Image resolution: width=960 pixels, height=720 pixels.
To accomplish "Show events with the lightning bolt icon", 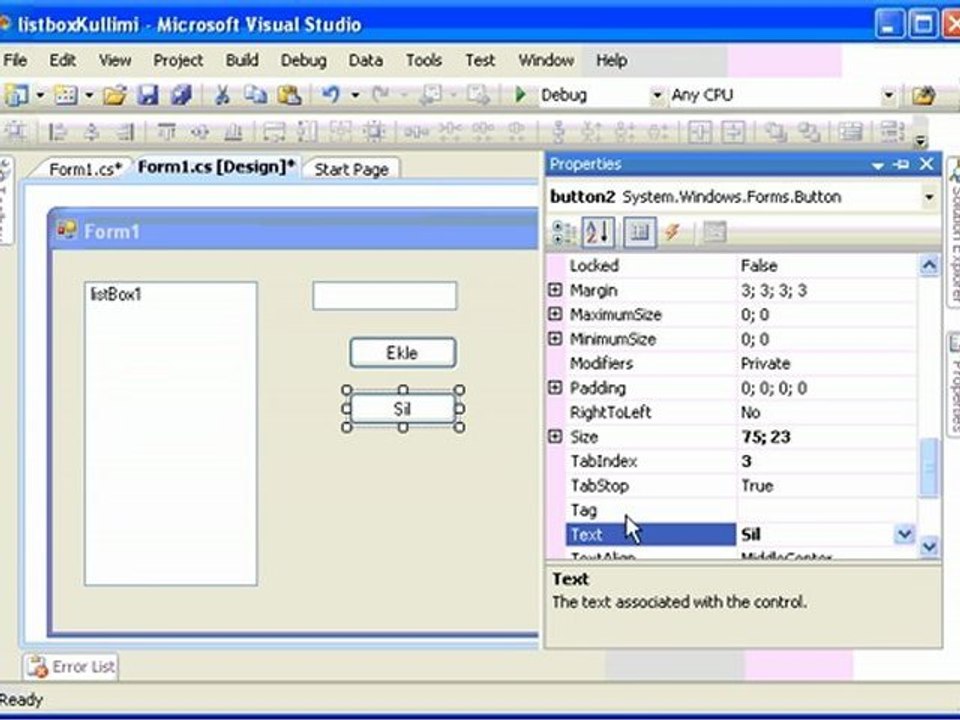I will click(x=672, y=232).
